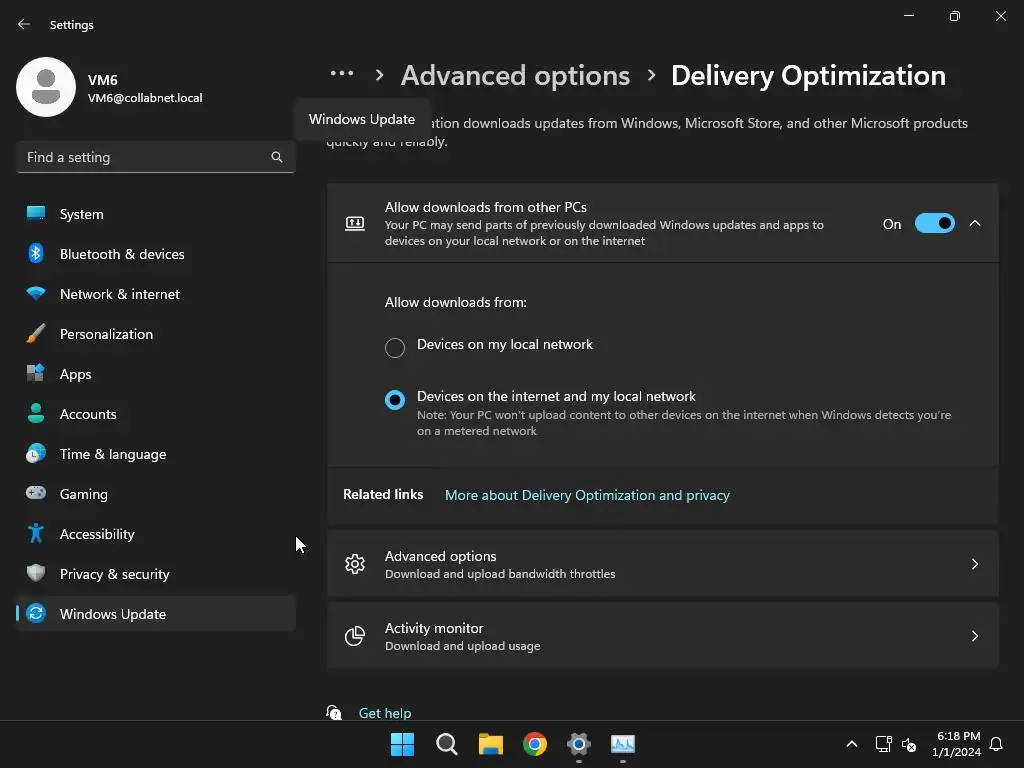Select Devices on the internet and my local network
Viewport: 1024px width, 768px height.
point(394,400)
